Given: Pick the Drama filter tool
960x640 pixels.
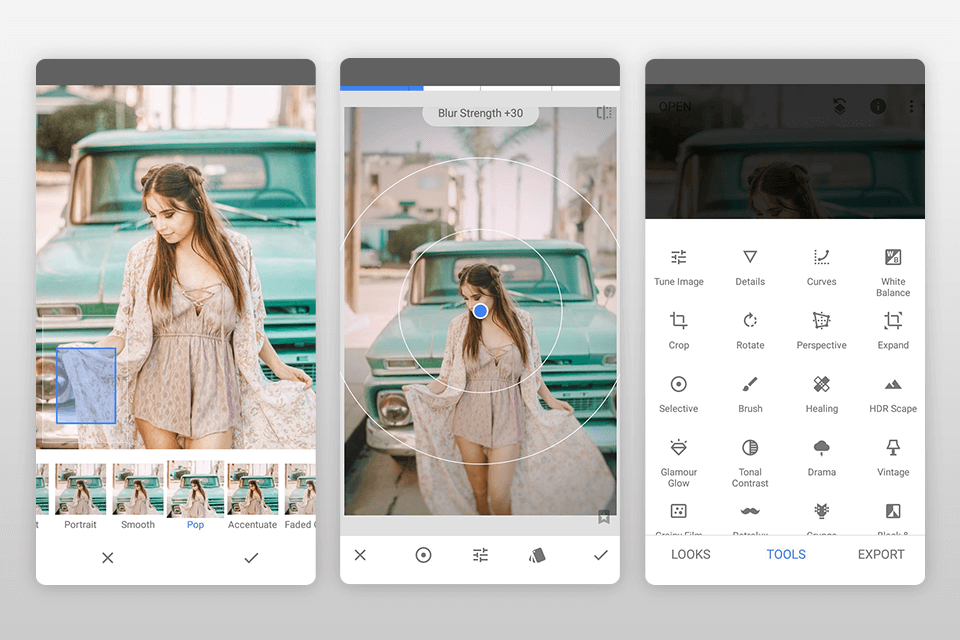Looking at the screenshot, I should point(821,456).
